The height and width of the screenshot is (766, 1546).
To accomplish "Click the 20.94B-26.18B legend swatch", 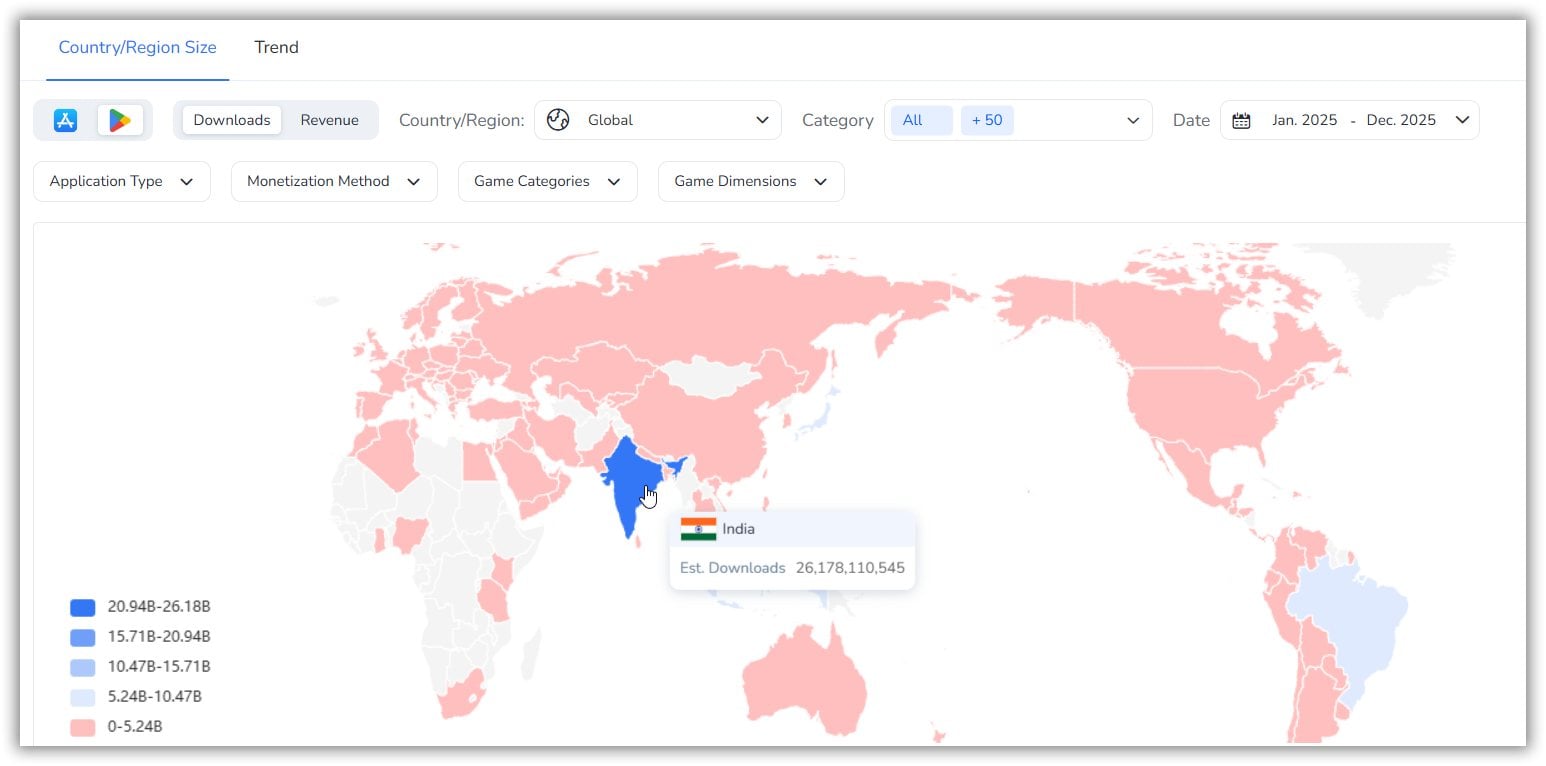I will point(83,607).
